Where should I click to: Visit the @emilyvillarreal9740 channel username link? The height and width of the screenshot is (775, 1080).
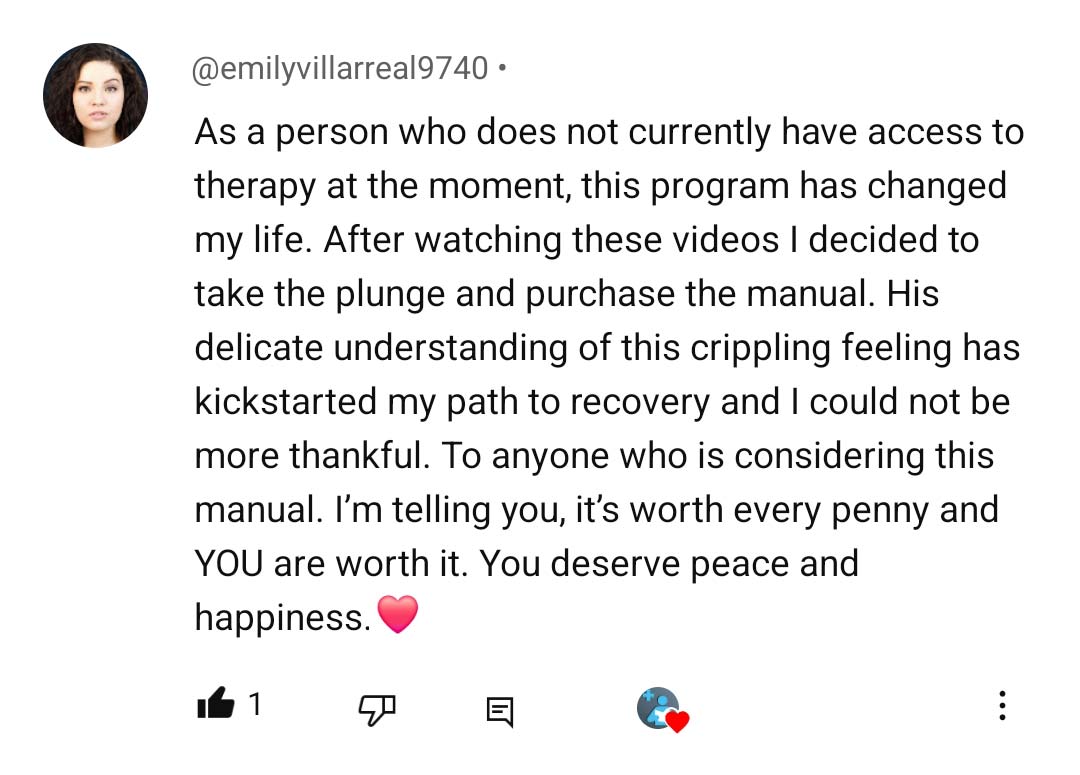[x=341, y=69]
